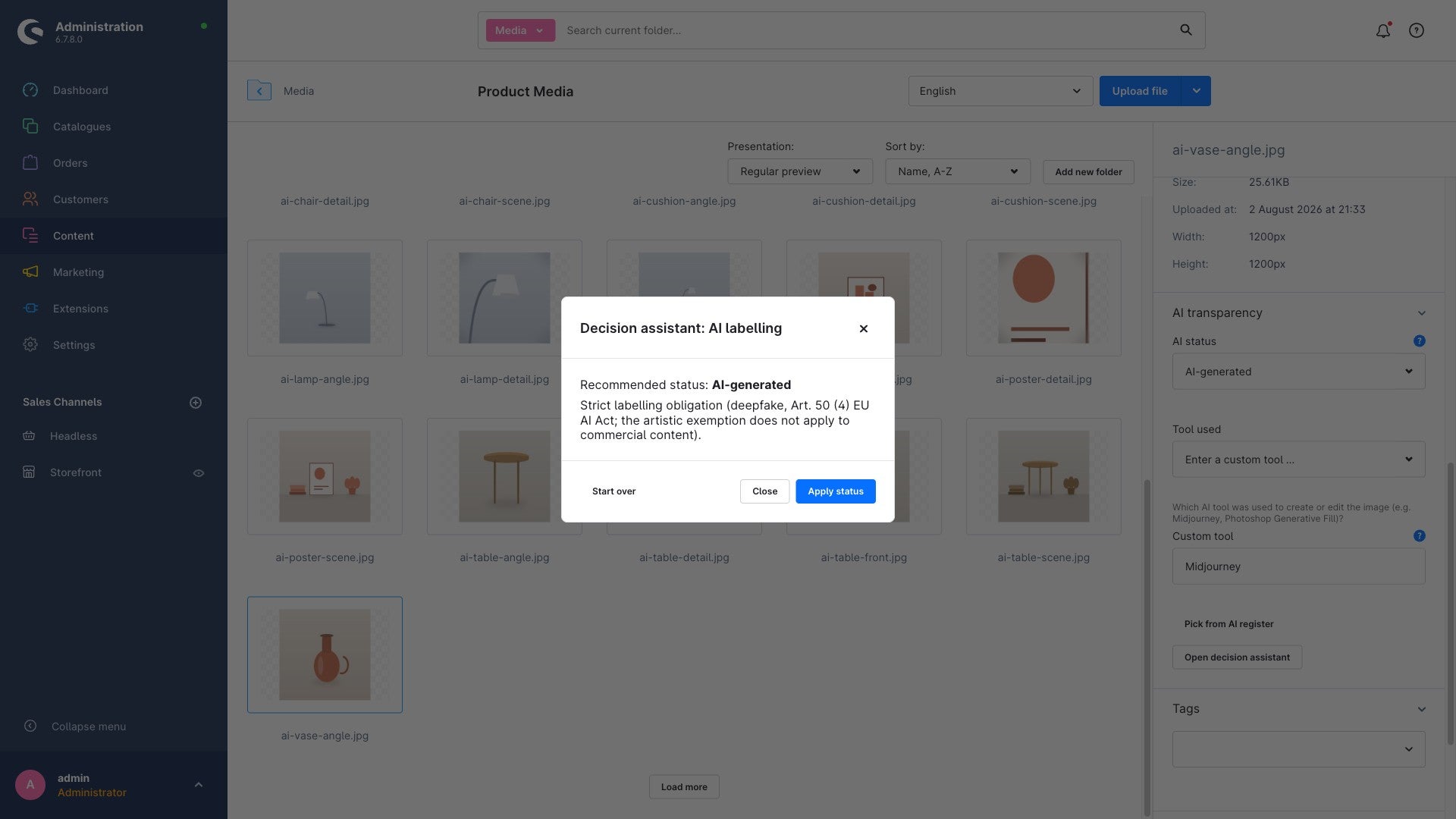1456x819 pixels.
Task: Select Extensions in the sidebar menu
Action: click(x=80, y=309)
